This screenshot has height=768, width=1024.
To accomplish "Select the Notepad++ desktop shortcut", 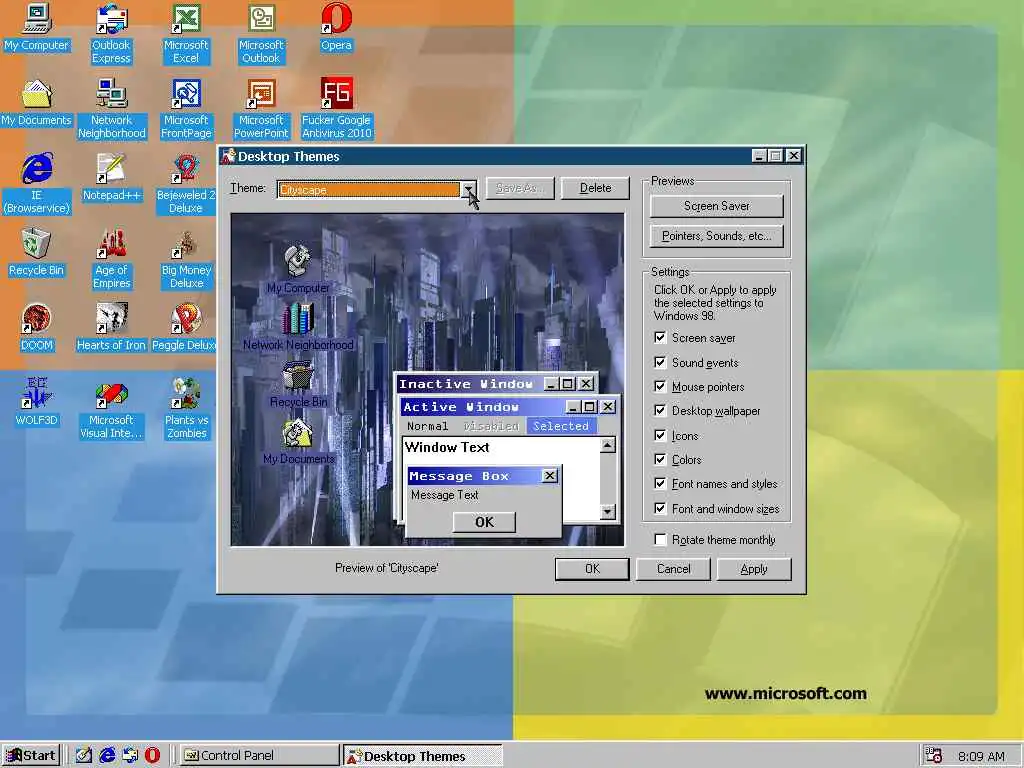I will click(112, 178).
